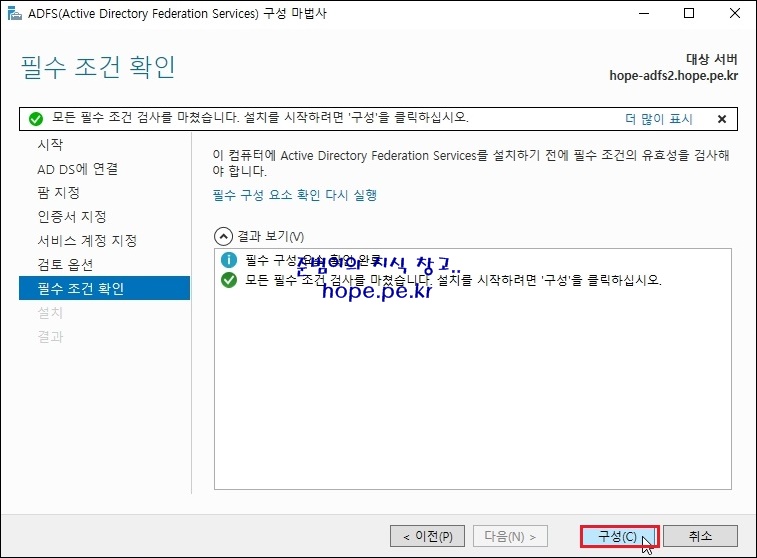Select the highlighted '필수 조건 확인' step
Image resolution: width=757 pixels, height=558 pixels.
104,288
